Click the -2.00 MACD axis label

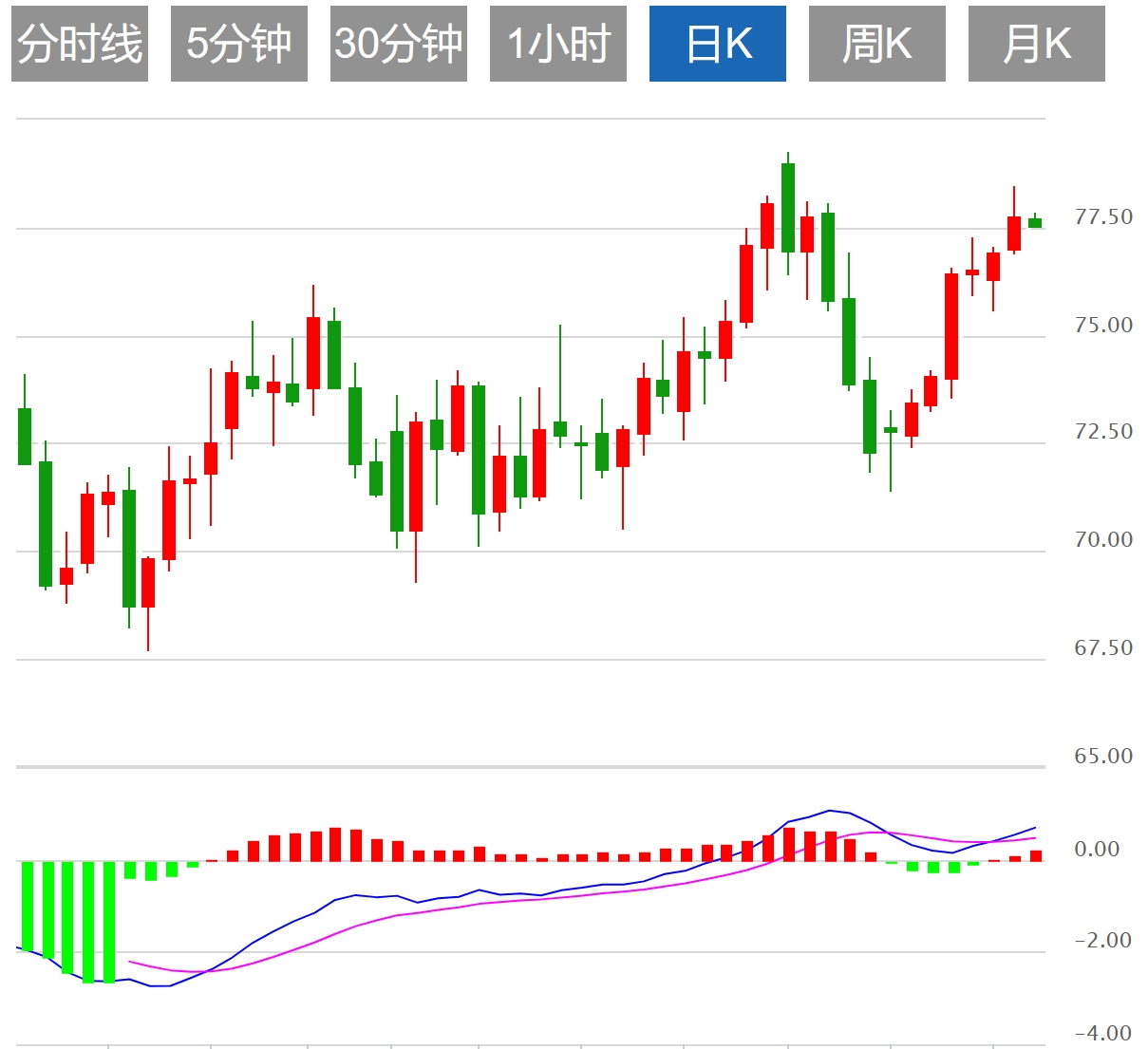point(1101,941)
